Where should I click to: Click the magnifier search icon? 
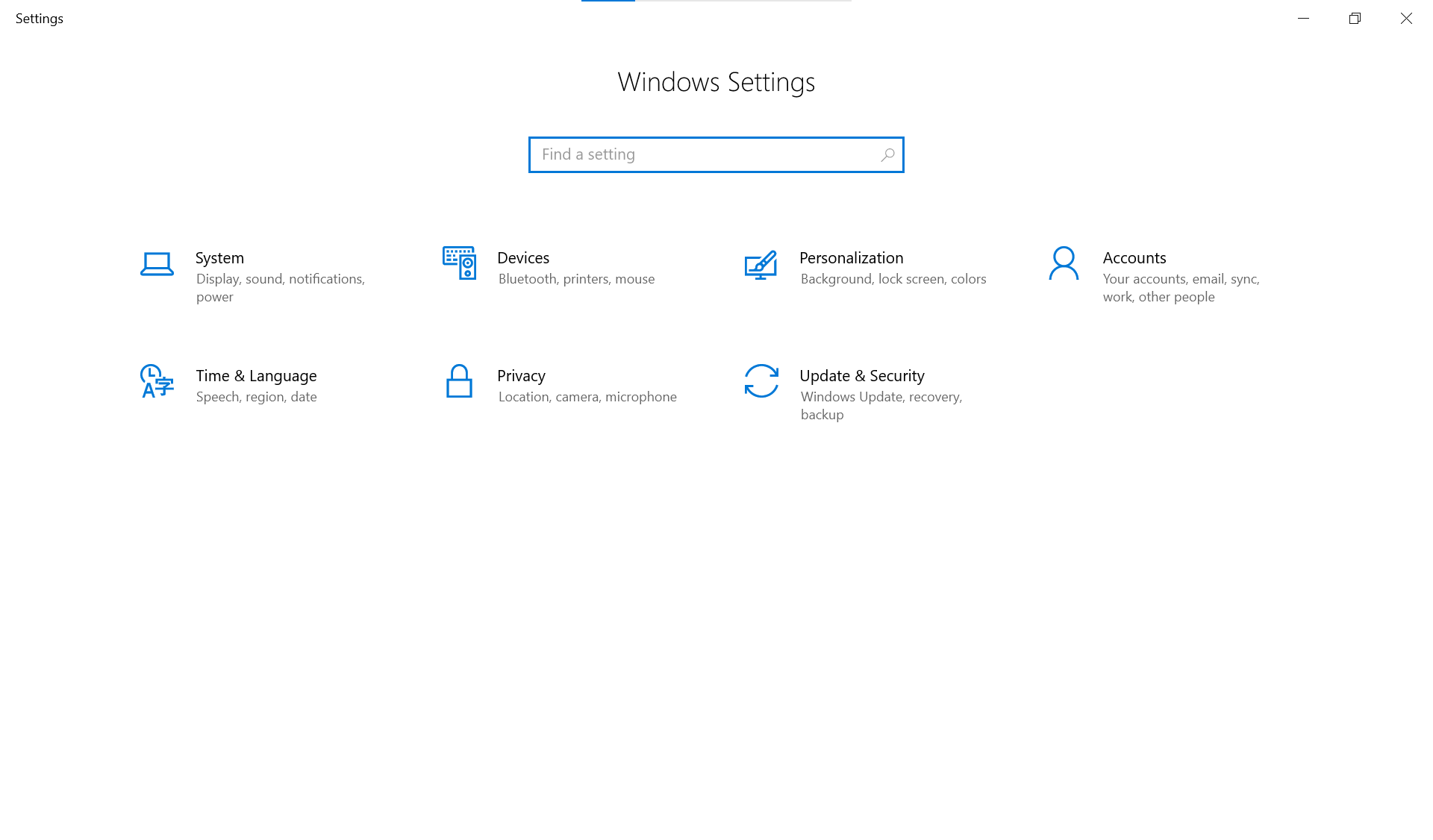click(x=887, y=155)
